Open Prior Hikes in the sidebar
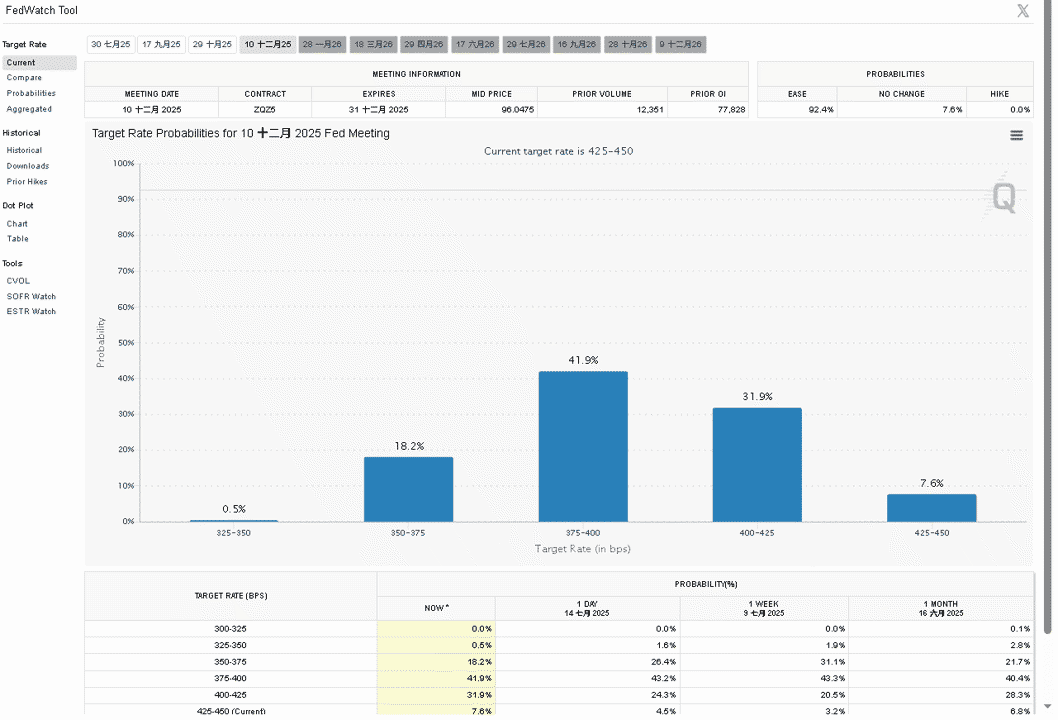1058x720 pixels. (x=27, y=182)
